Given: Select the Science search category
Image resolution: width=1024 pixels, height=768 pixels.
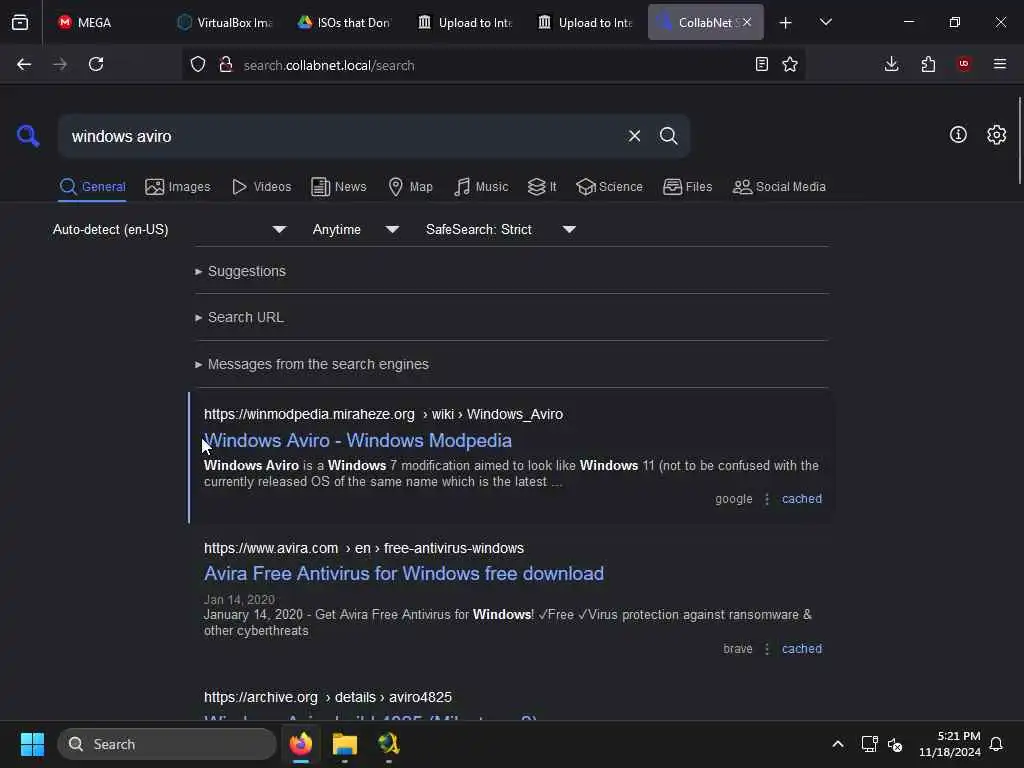Looking at the screenshot, I should (x=609, y=187).
